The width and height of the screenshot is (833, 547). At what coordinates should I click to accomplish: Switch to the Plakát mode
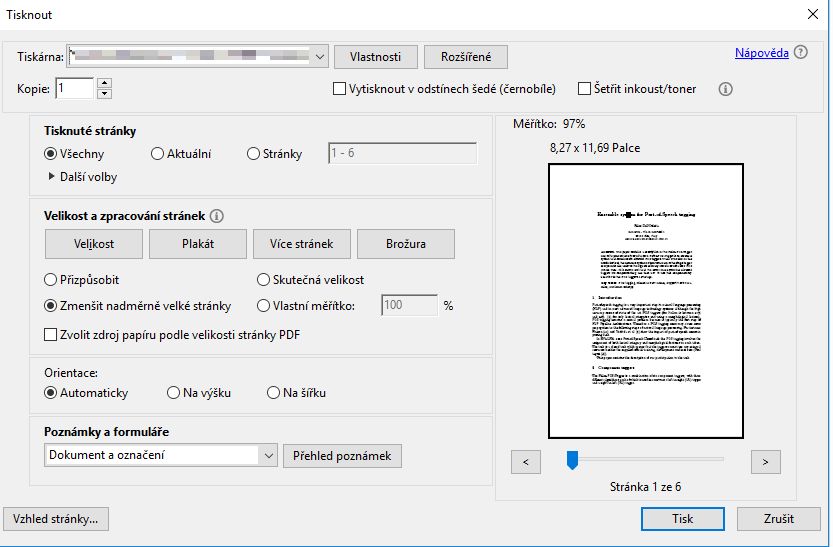click(198, 244)
